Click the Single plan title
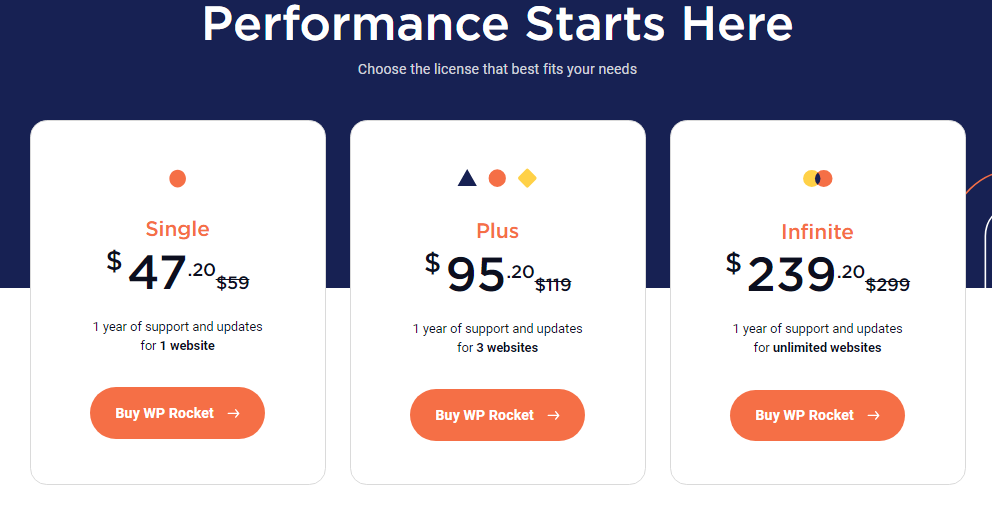Viewport: 992px width, 510px height. tap(178, 228)
